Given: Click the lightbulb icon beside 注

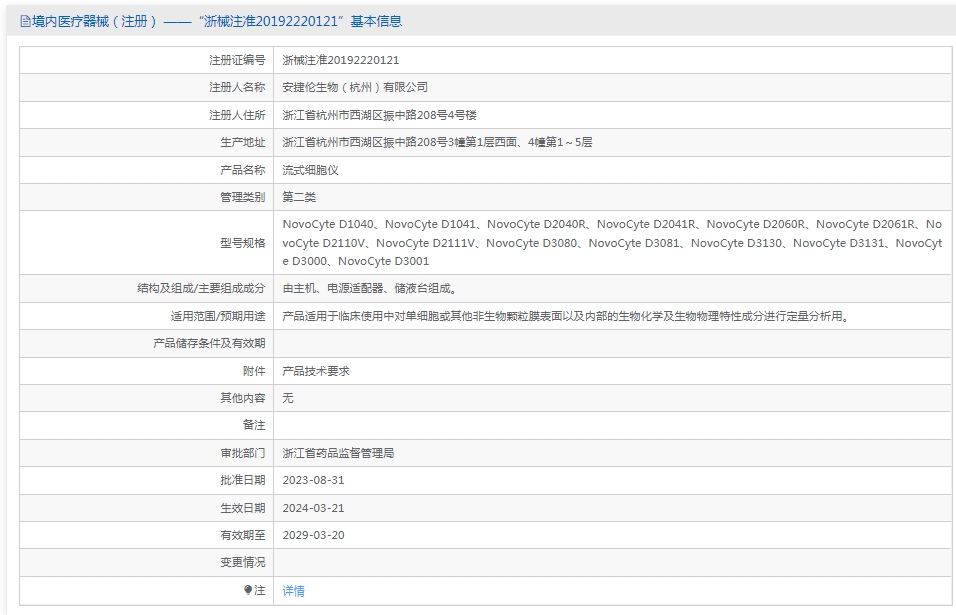Looking at the screenshot, I should (248, 590).
